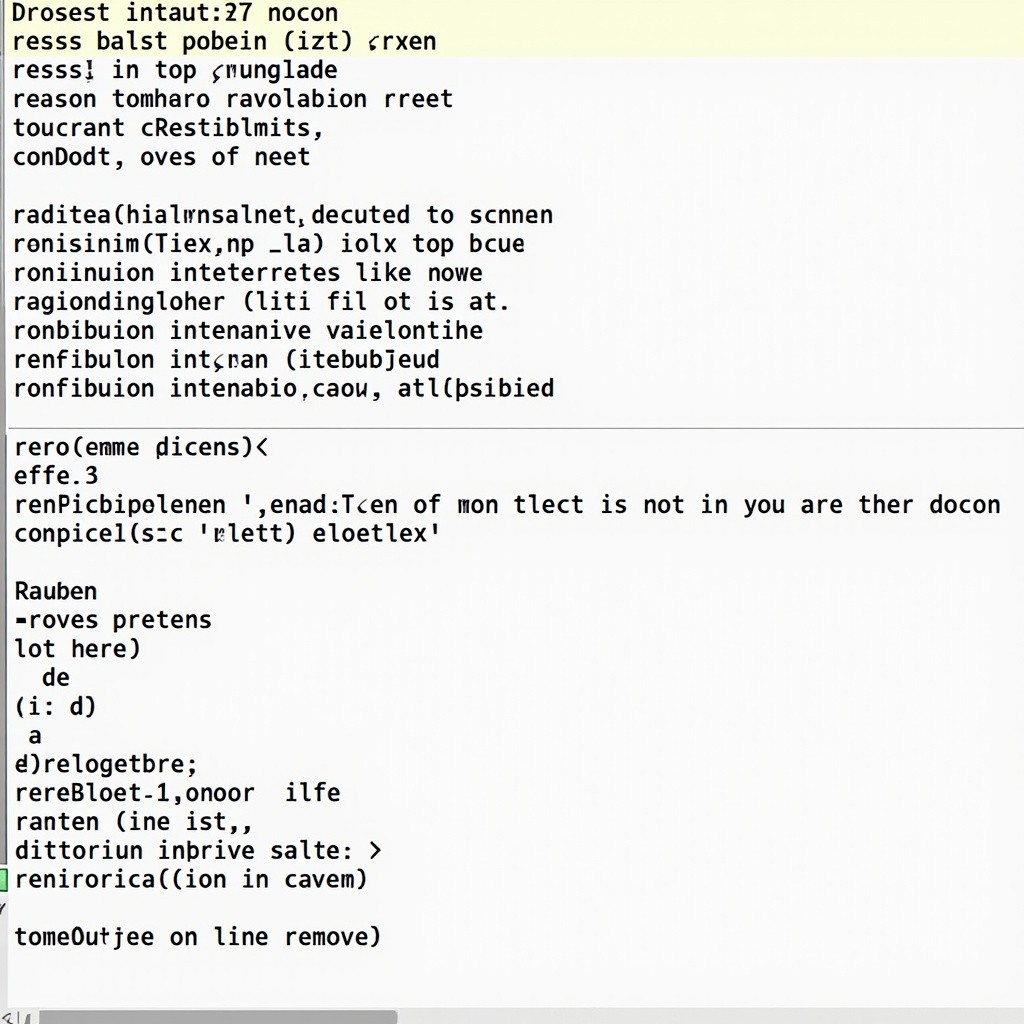Click the highlighted line starting with "resss balst"
This screenshot has width=1024, height=1024.
point(224,42)
